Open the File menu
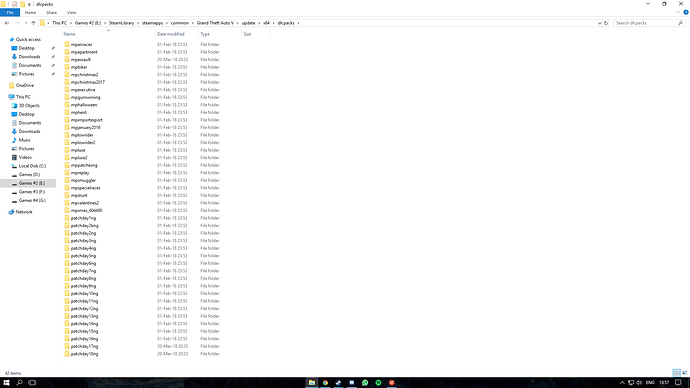This screenshot has height=388, width=690. click(x=10, y=13)
